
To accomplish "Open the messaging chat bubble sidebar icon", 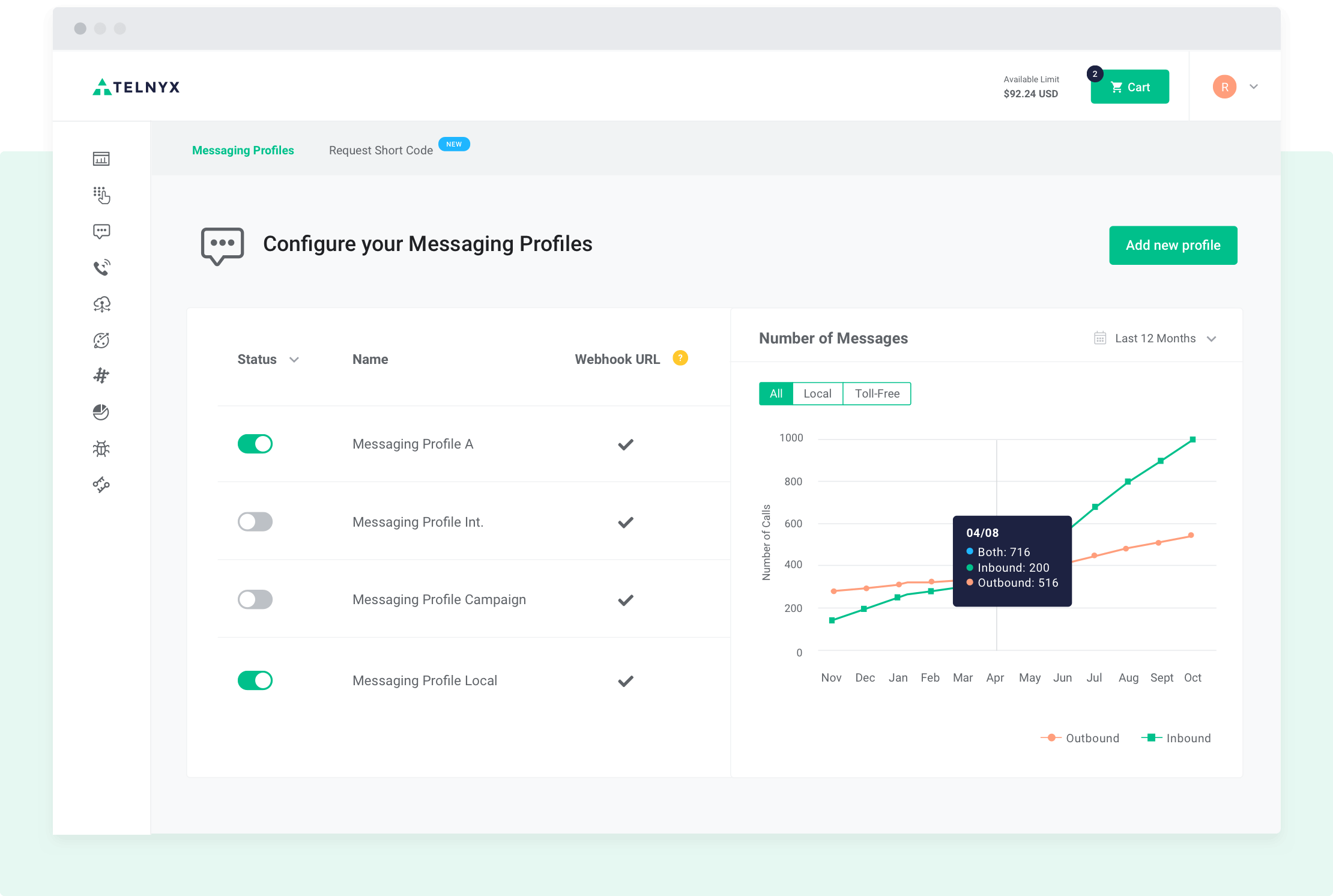I will 101,232.
